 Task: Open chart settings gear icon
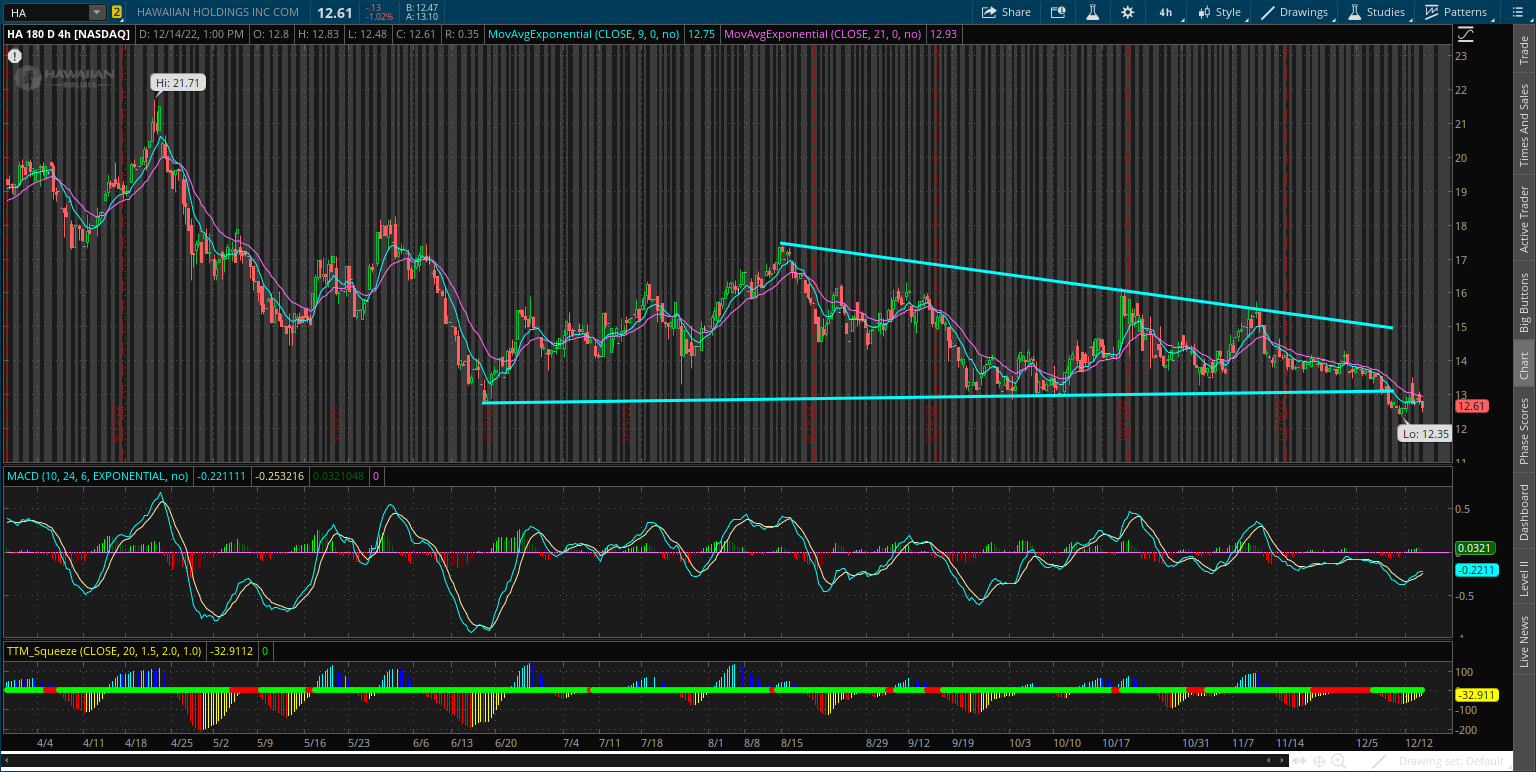[1128, 12]
